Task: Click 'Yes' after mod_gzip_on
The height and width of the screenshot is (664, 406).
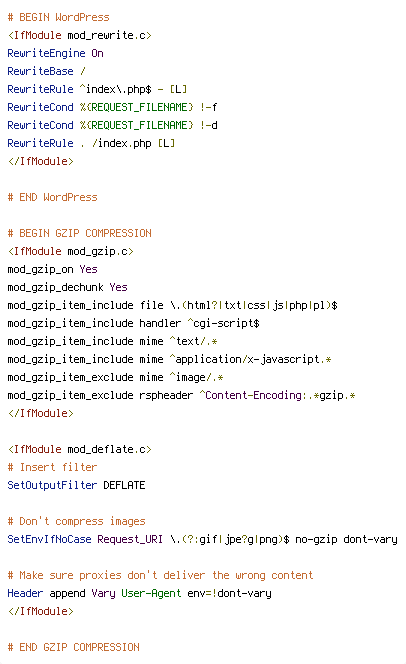Action: (x=88, y=269)
